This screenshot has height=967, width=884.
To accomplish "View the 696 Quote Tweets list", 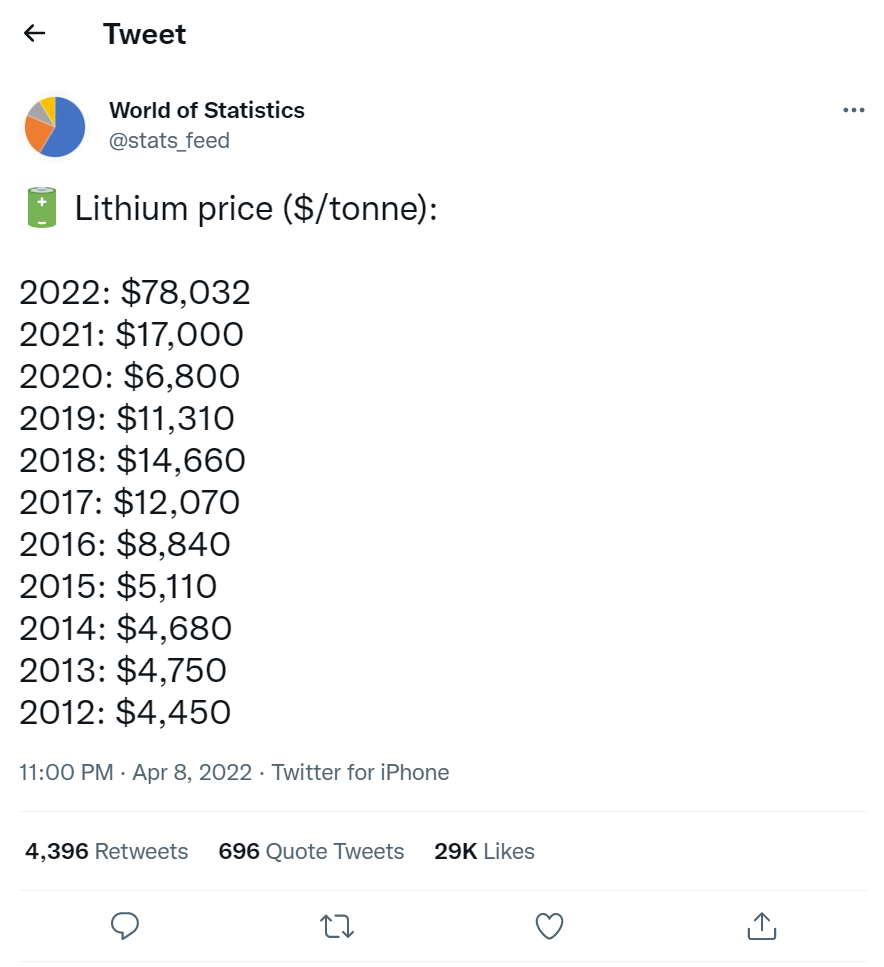I will [x=311, y=851].
